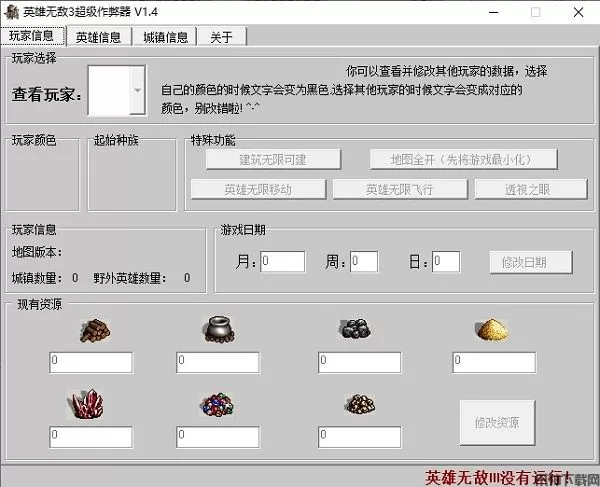Screen dimensions: 600x487
Task: Click the ore resource icon
Action: coord(355,329)
